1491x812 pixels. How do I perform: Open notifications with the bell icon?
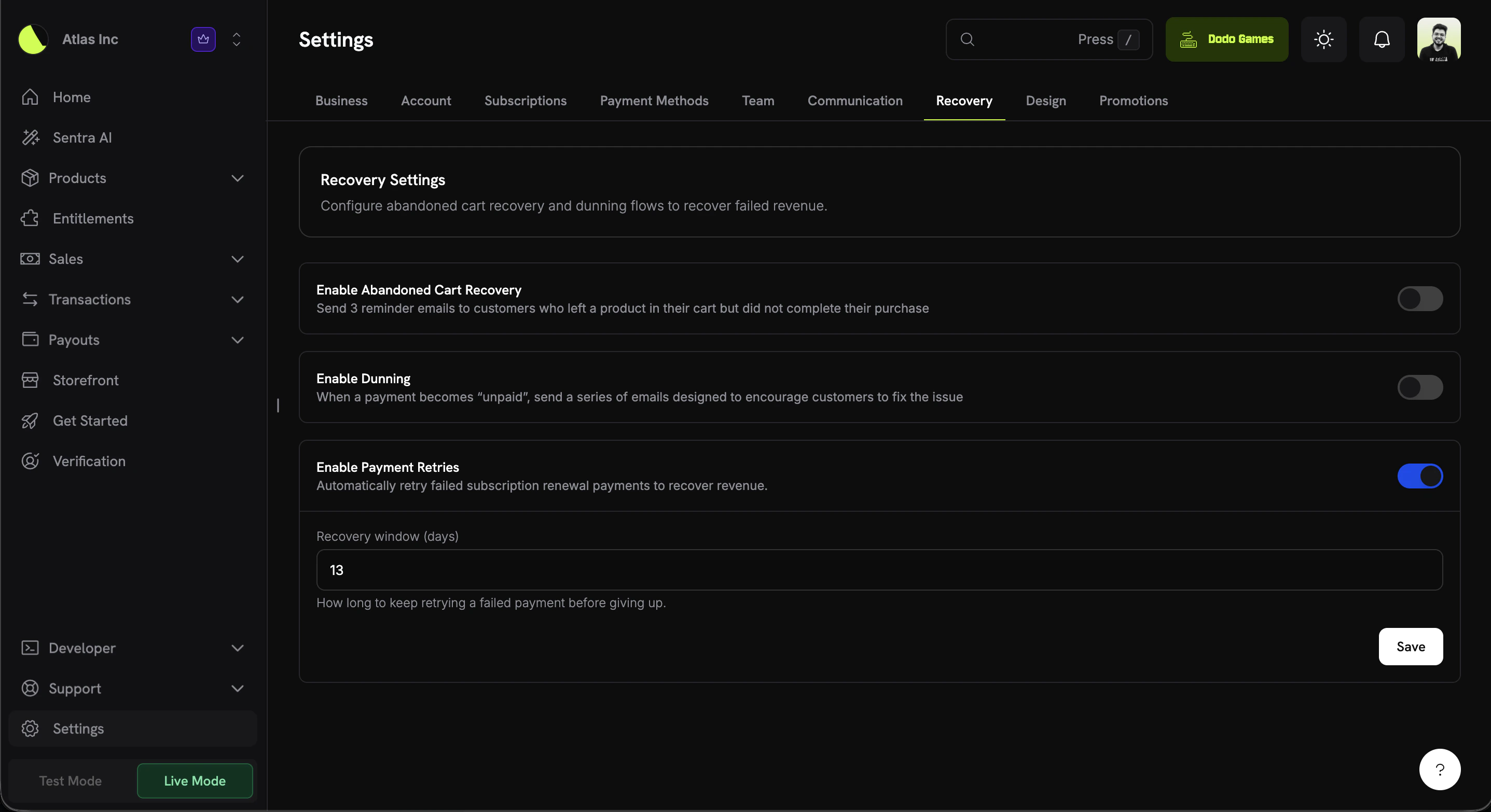pos(1382,39)
